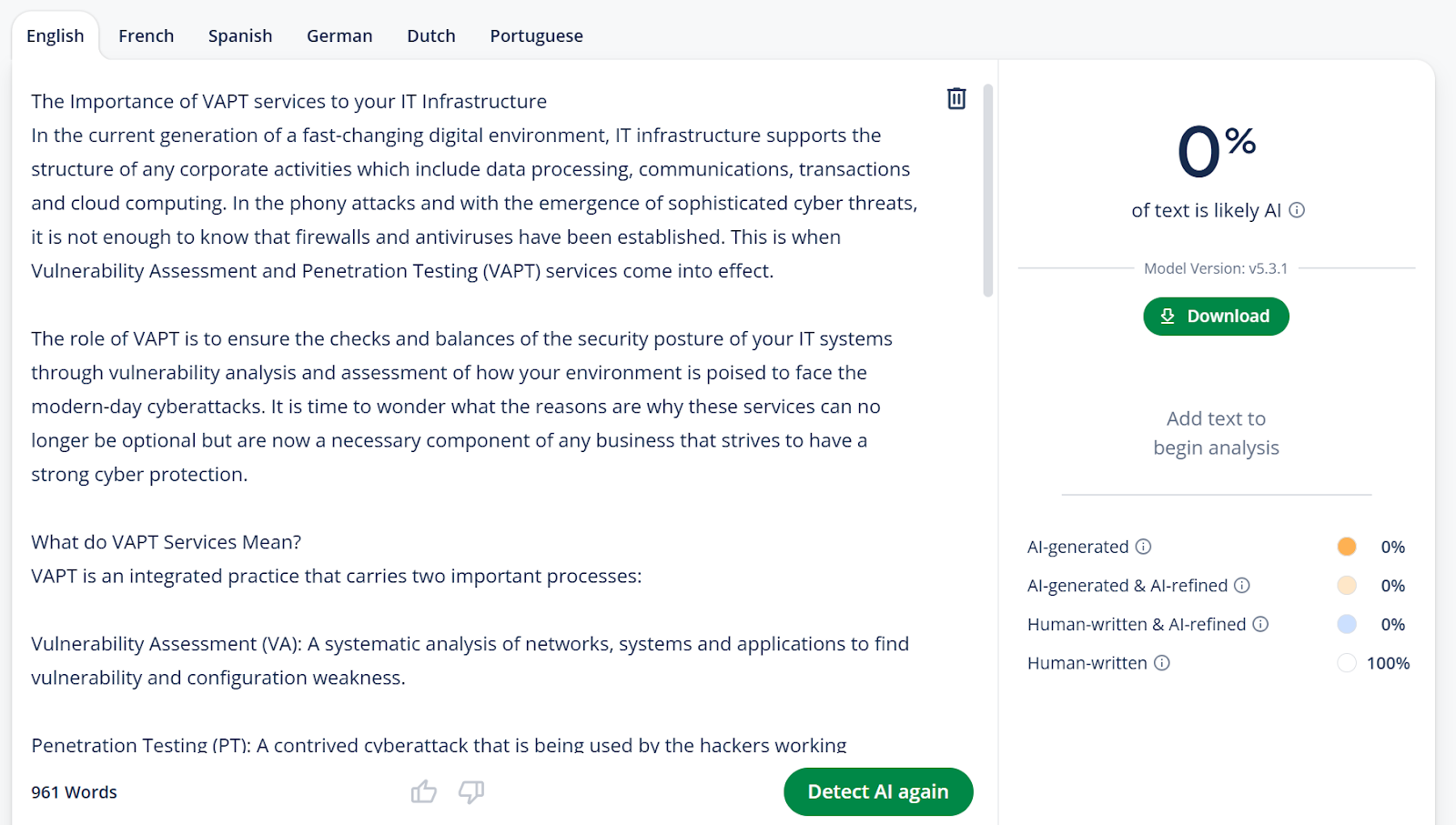Click the '961 Words' counter
The width and height of the screenshot is (1456, 825).
[75, 792]
